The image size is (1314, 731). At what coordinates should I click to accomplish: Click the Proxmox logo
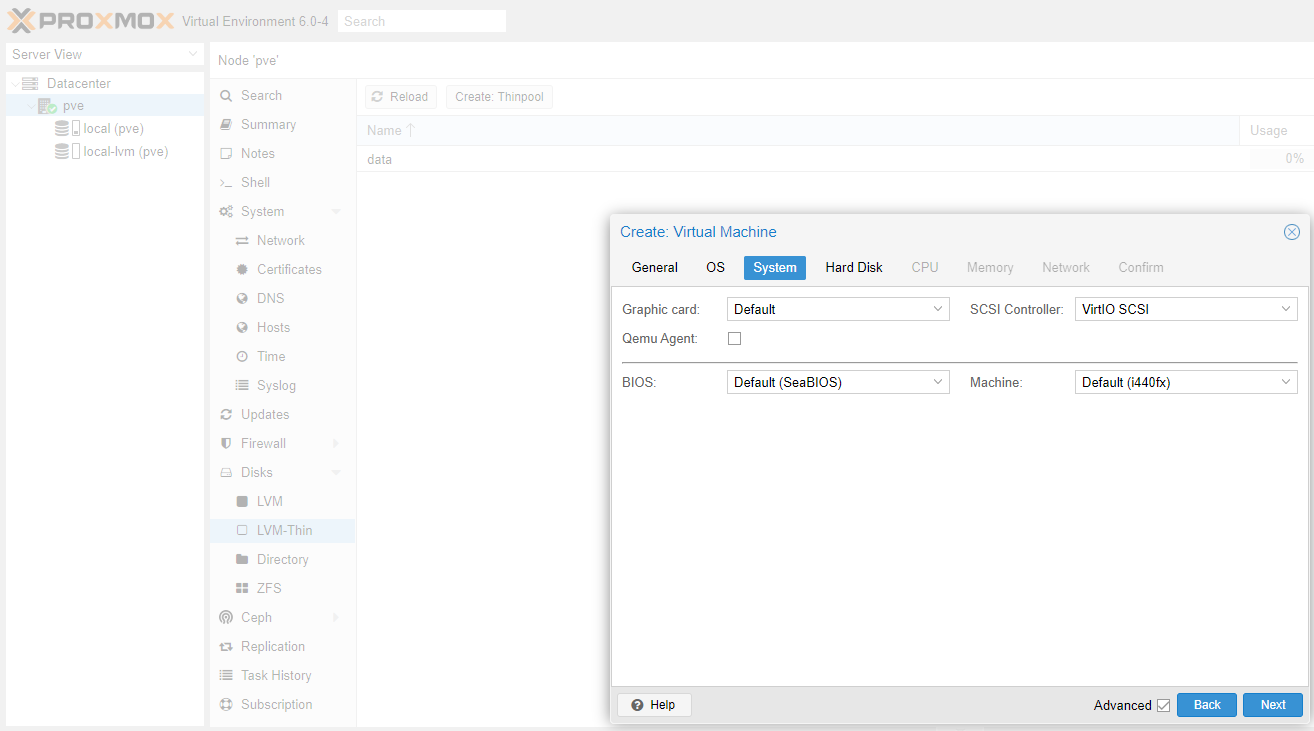(x=91, y=20)
